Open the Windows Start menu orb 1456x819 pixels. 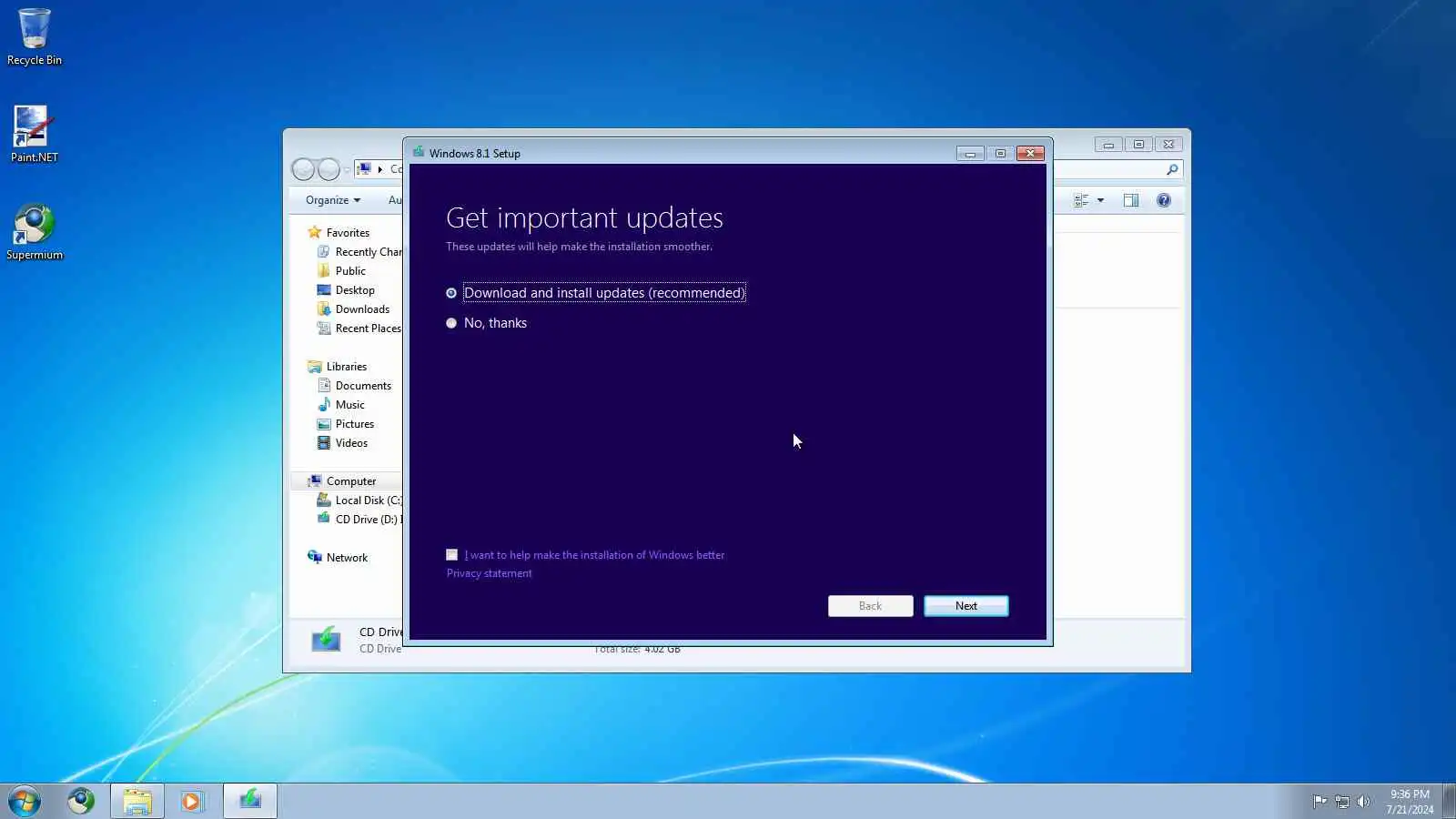click(x=25, y=802)
